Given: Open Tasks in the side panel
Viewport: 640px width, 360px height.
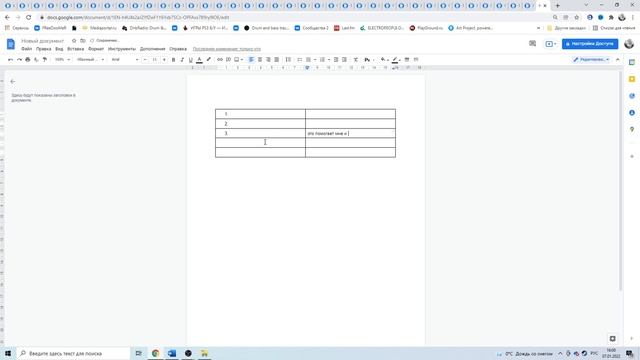Looking at the screenshot, I should click(632, 96).
